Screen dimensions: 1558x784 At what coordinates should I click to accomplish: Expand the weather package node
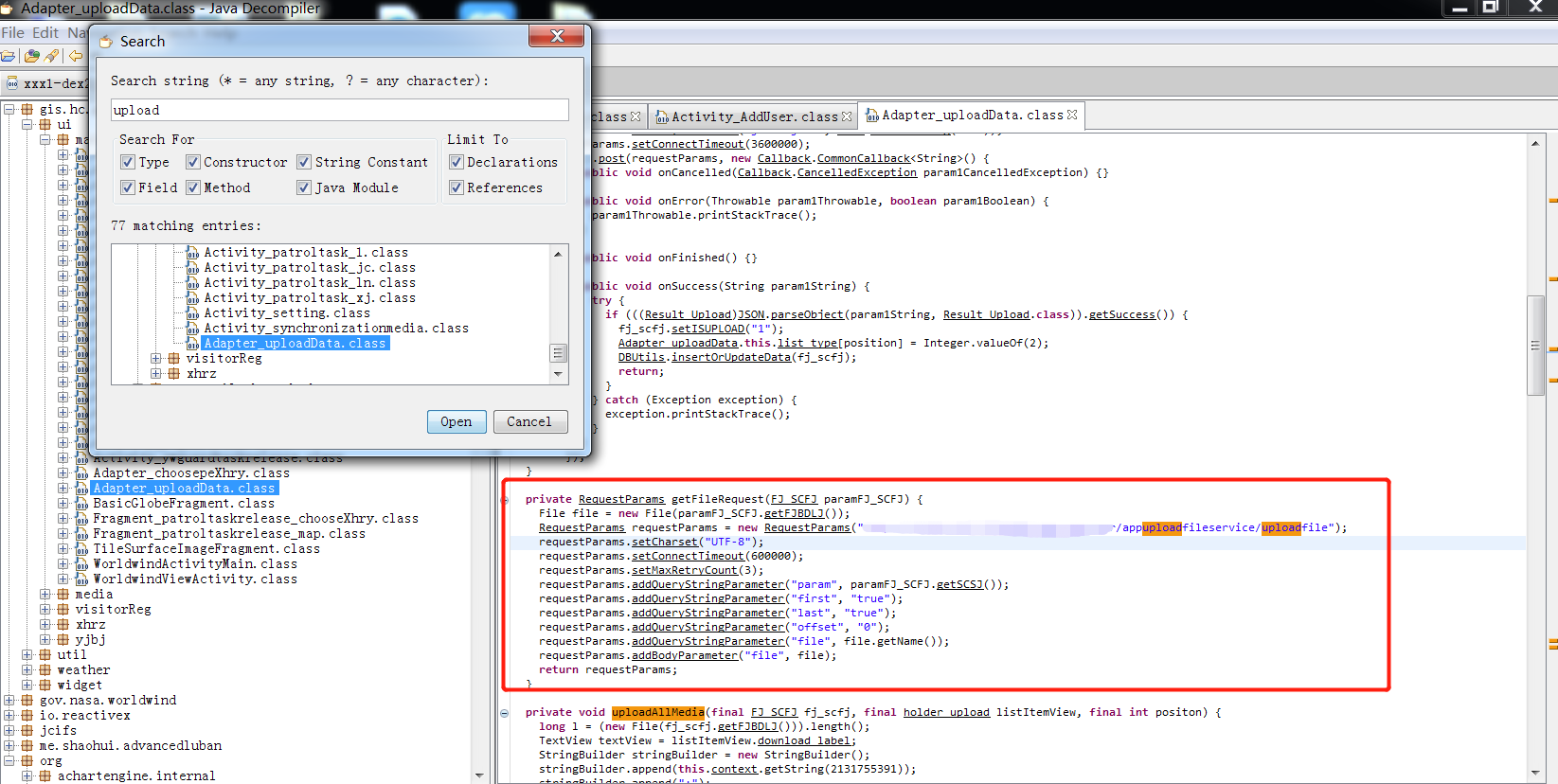pyautogui.click(x=27, y=670)
